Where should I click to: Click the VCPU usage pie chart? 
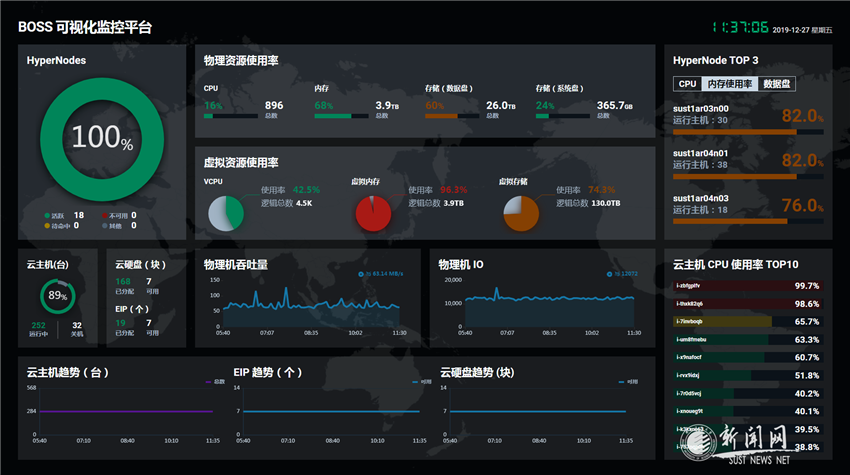[x=226, y=210]
